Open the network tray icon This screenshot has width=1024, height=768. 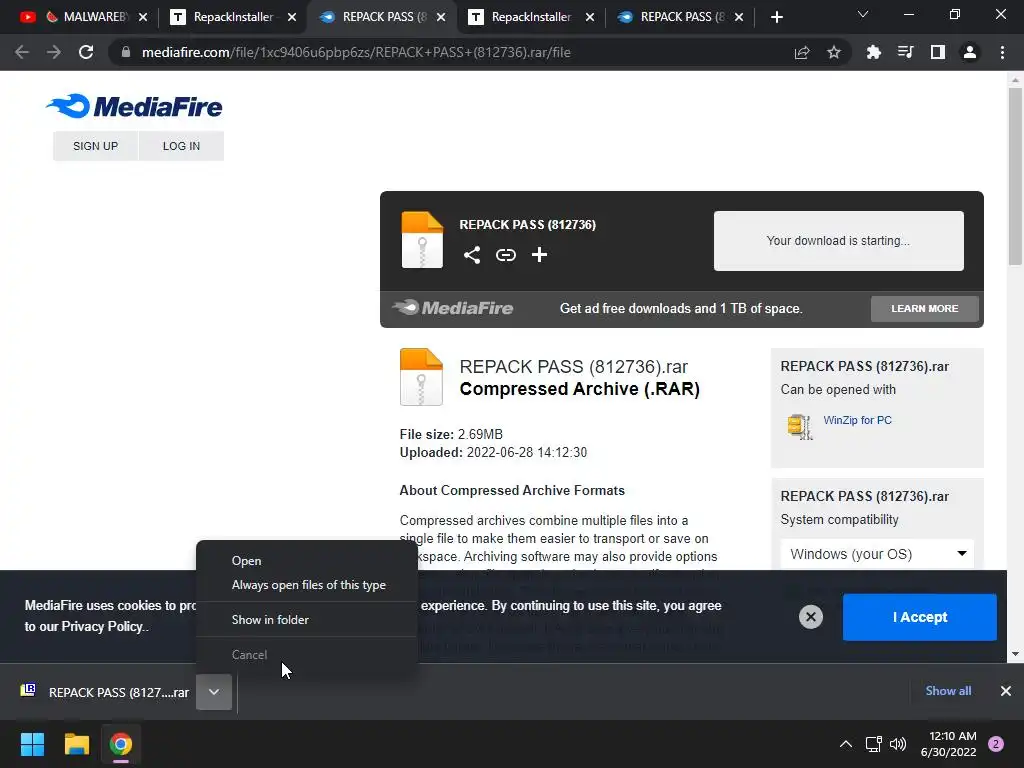point(873,744)
